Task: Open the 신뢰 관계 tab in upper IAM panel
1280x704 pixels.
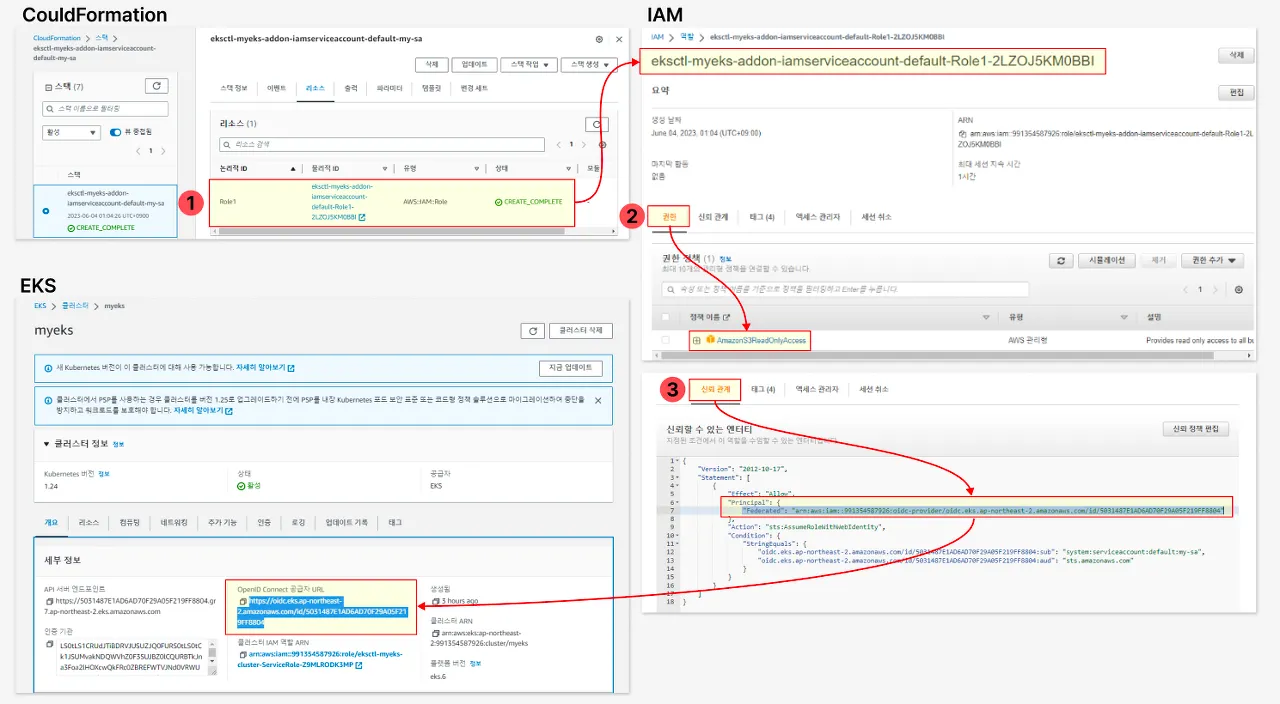Action: (713, 216)
